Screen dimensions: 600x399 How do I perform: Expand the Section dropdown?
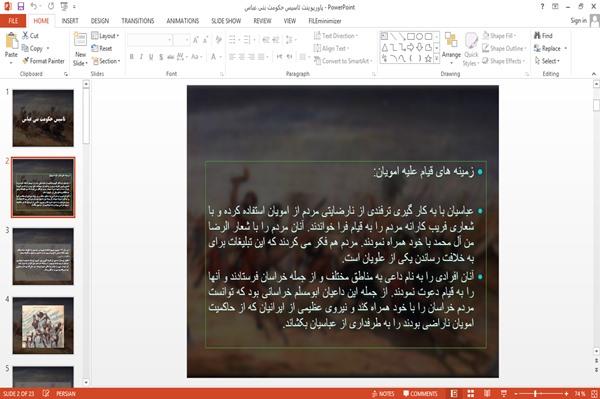[106, 61]
